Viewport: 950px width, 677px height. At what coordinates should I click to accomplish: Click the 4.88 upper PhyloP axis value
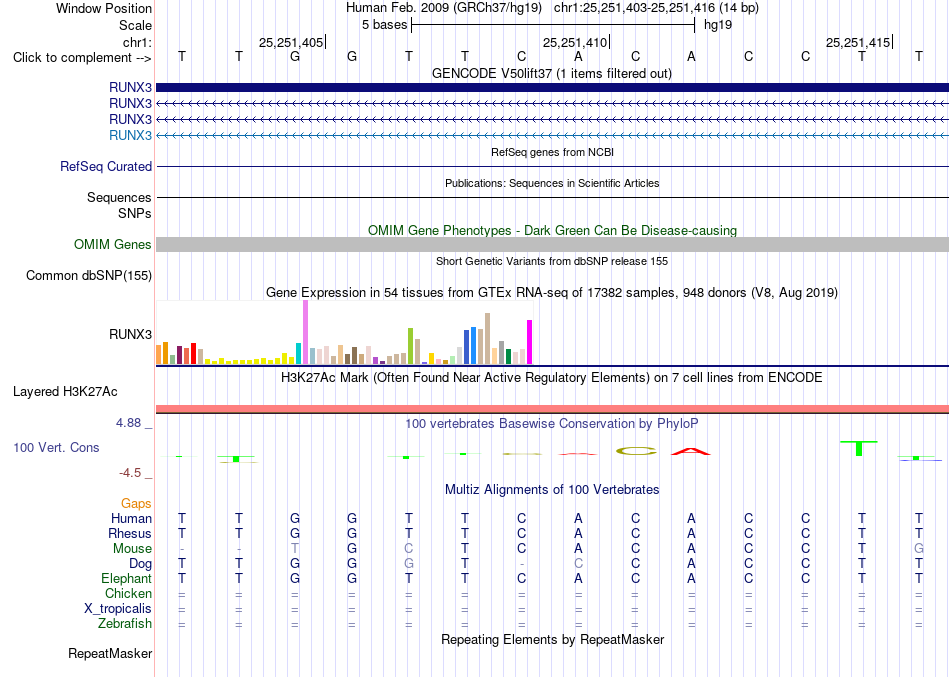tap(128, 422)
